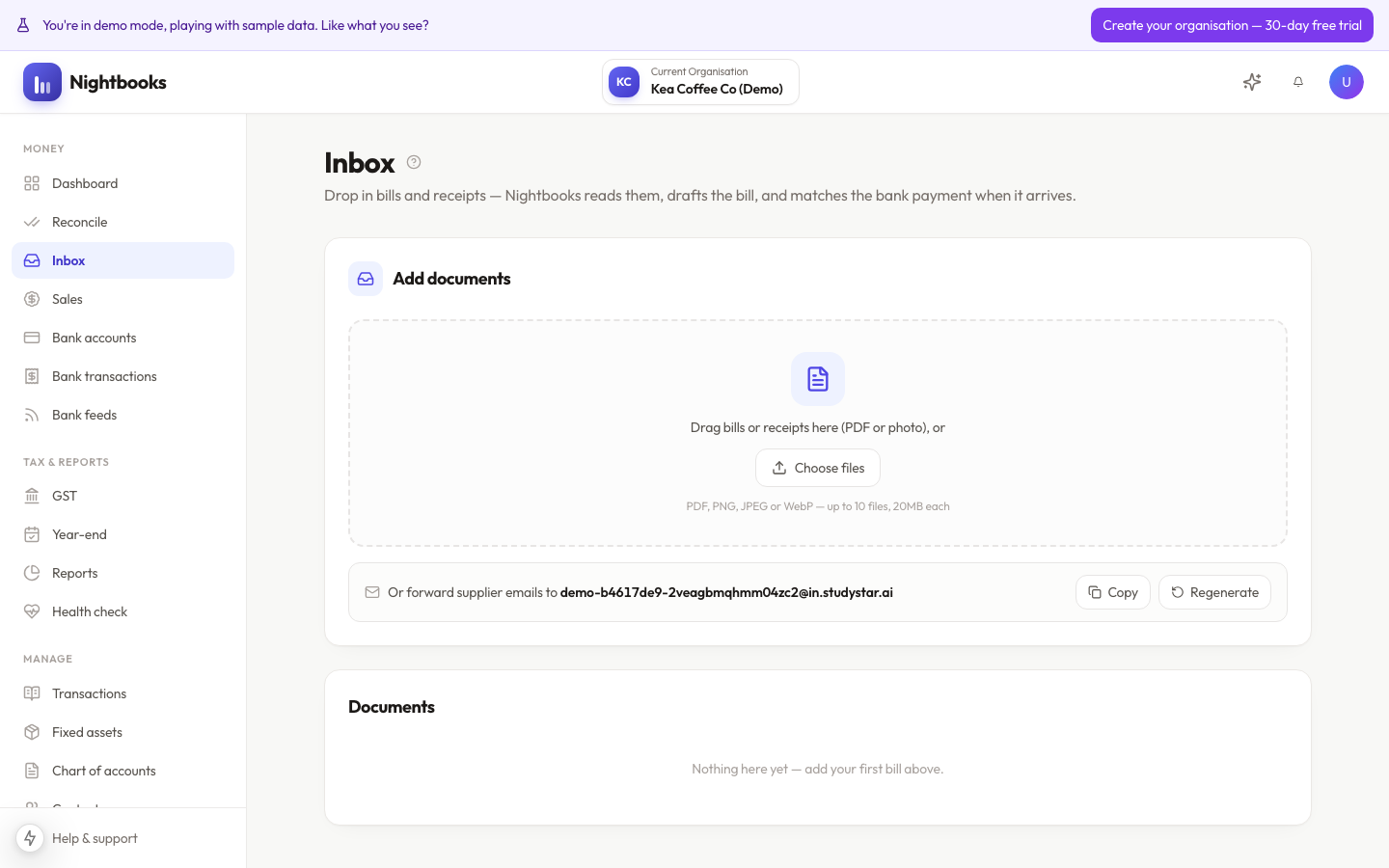Screen dimensions: 1389x868
Task: Click the KC organisation badge
Action: pyautogui.click(x=624, y=82)
